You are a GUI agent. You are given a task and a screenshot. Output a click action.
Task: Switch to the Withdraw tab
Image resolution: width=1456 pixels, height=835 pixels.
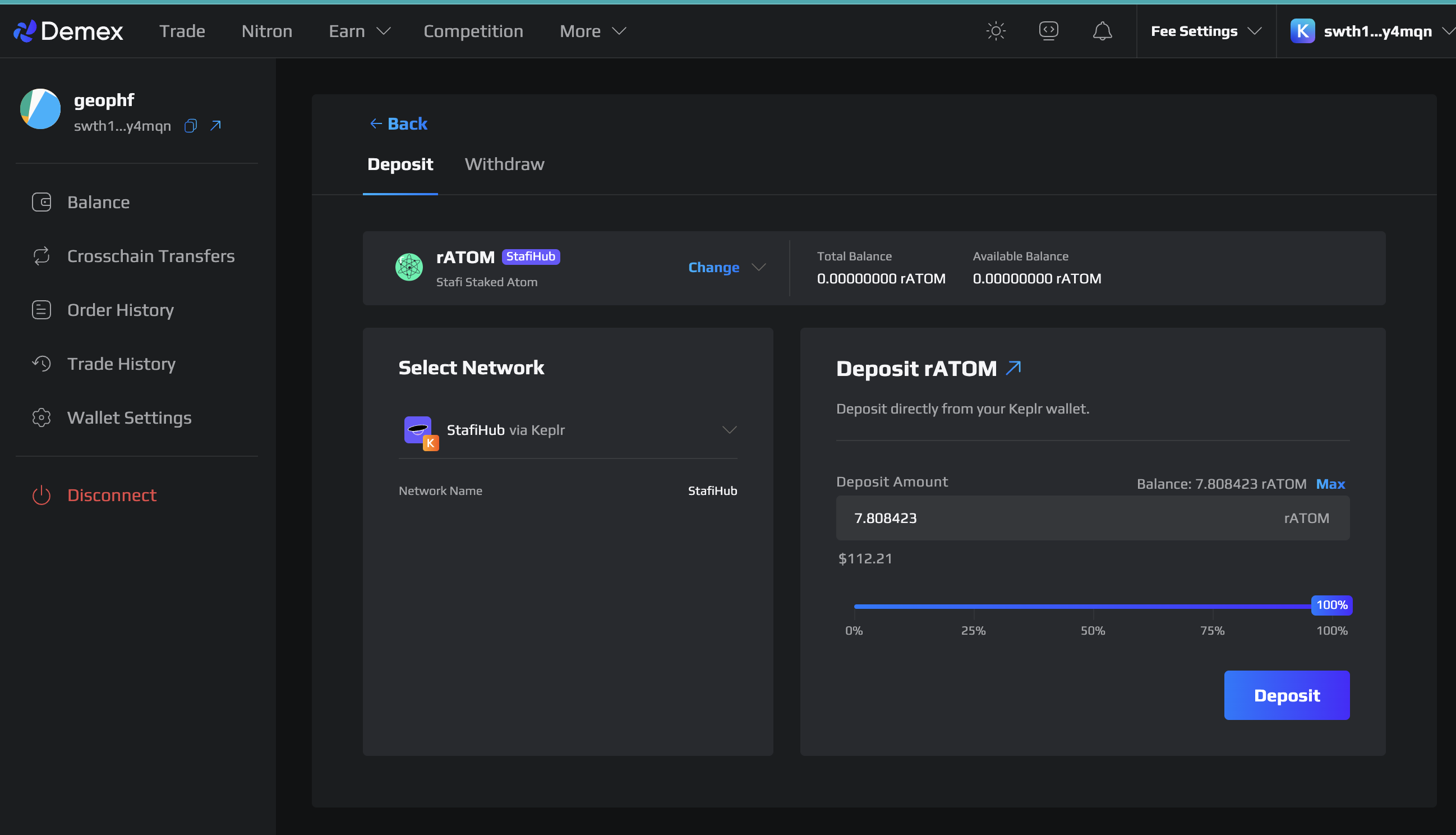tap(504, 164)
